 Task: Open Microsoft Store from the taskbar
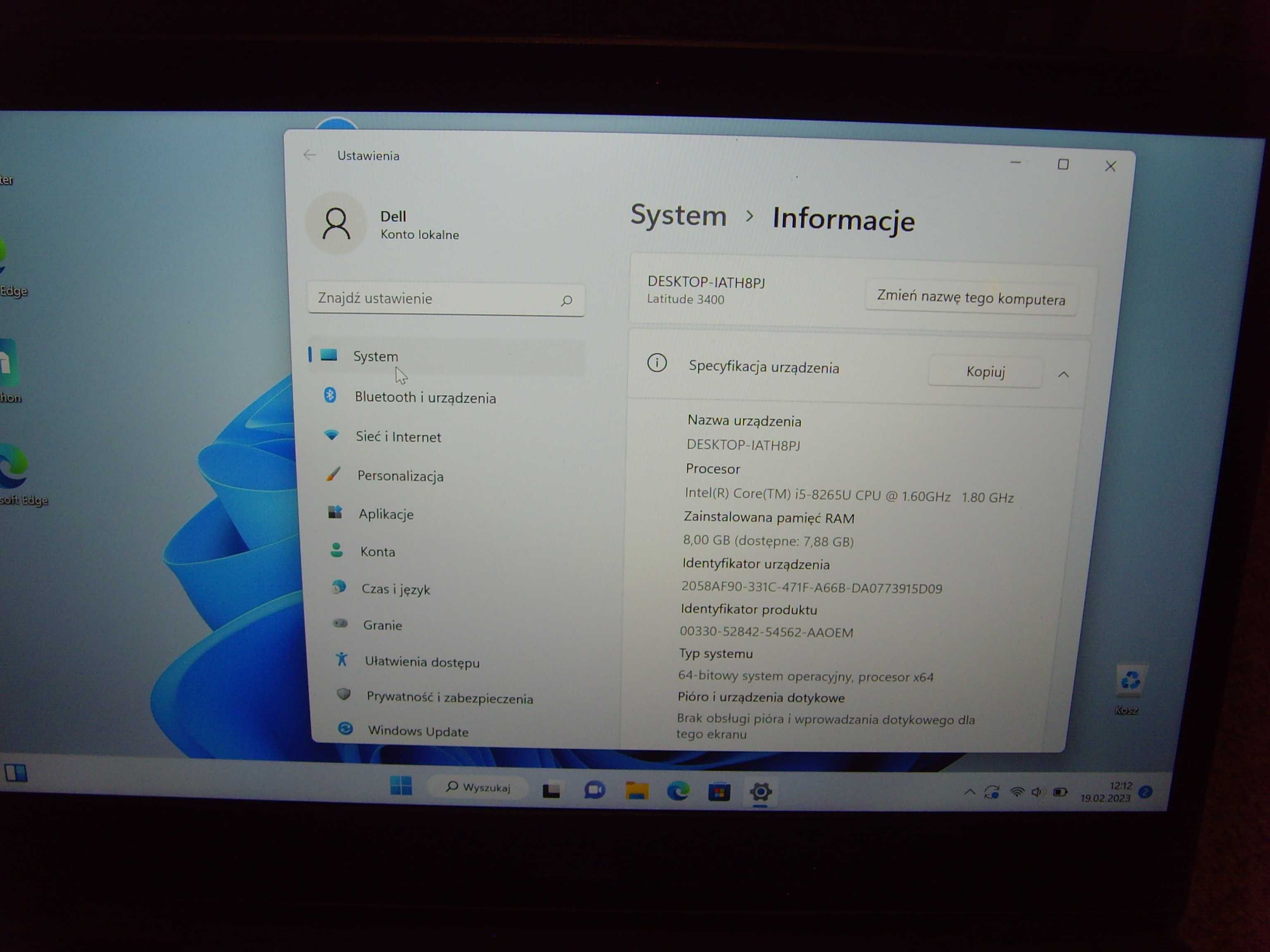click(719, 793)
